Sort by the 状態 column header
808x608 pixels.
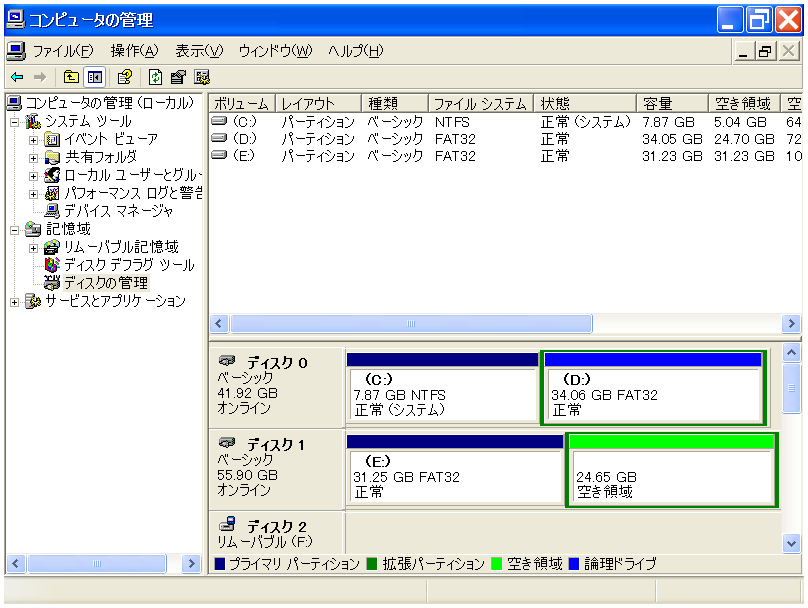click(585, 104)
